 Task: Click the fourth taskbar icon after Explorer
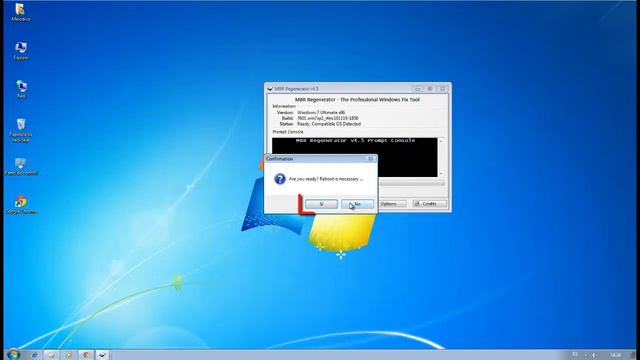69,355
